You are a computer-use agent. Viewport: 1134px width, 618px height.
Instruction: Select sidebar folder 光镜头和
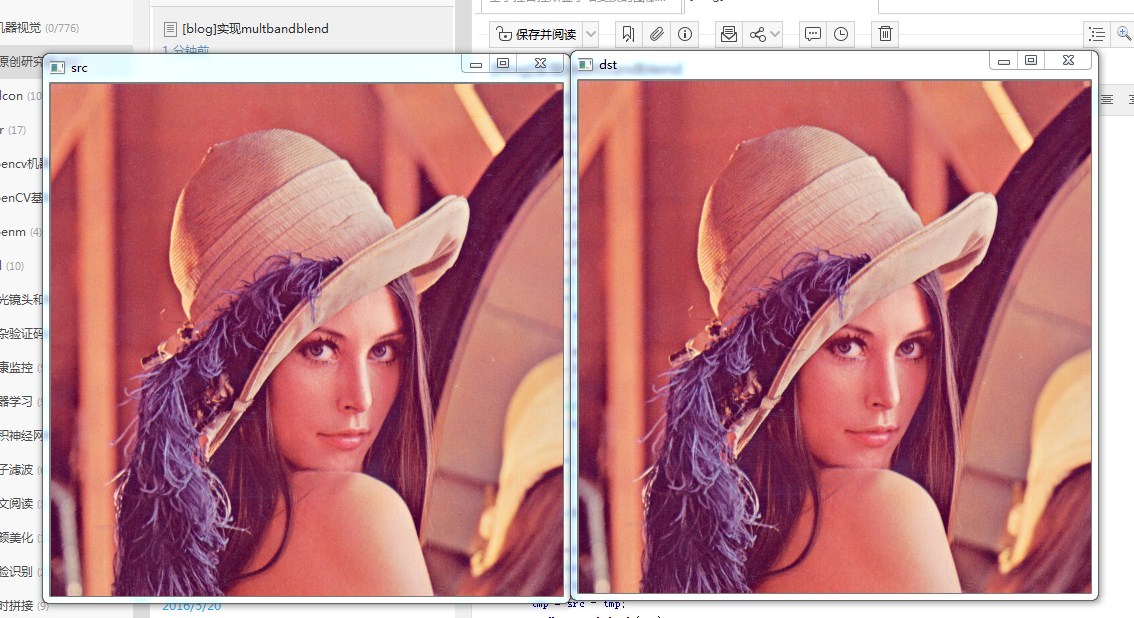coord(22,299)
